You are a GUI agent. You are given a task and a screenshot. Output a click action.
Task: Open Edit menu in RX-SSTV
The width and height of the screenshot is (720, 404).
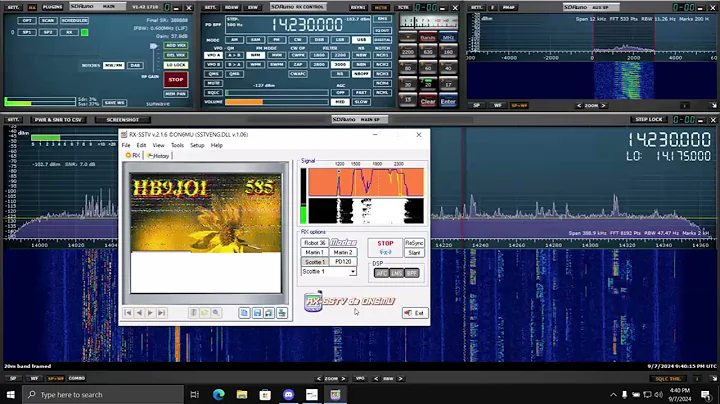point(141,145)
